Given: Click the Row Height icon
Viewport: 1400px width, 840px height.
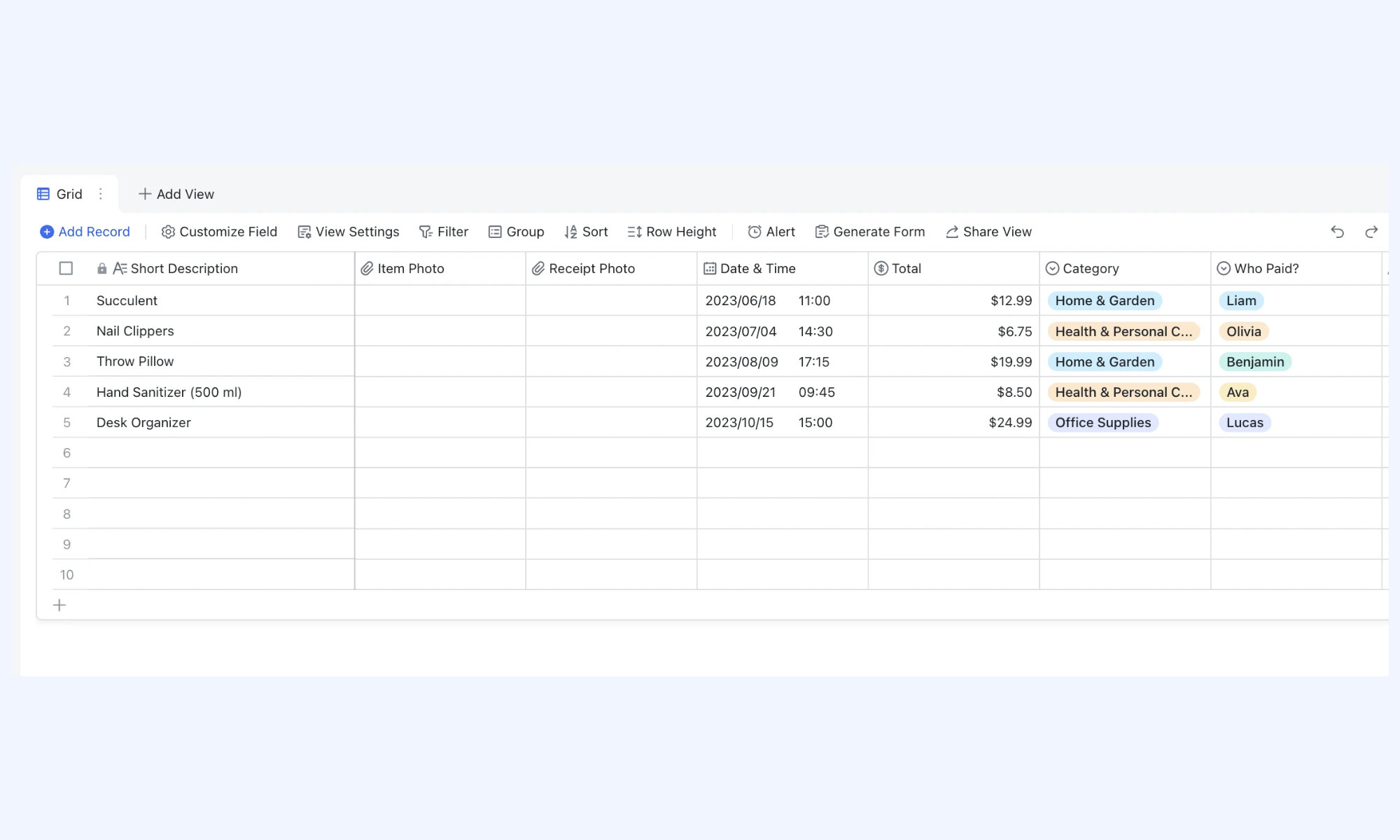Looking at the screenshot, I should 635,232.
